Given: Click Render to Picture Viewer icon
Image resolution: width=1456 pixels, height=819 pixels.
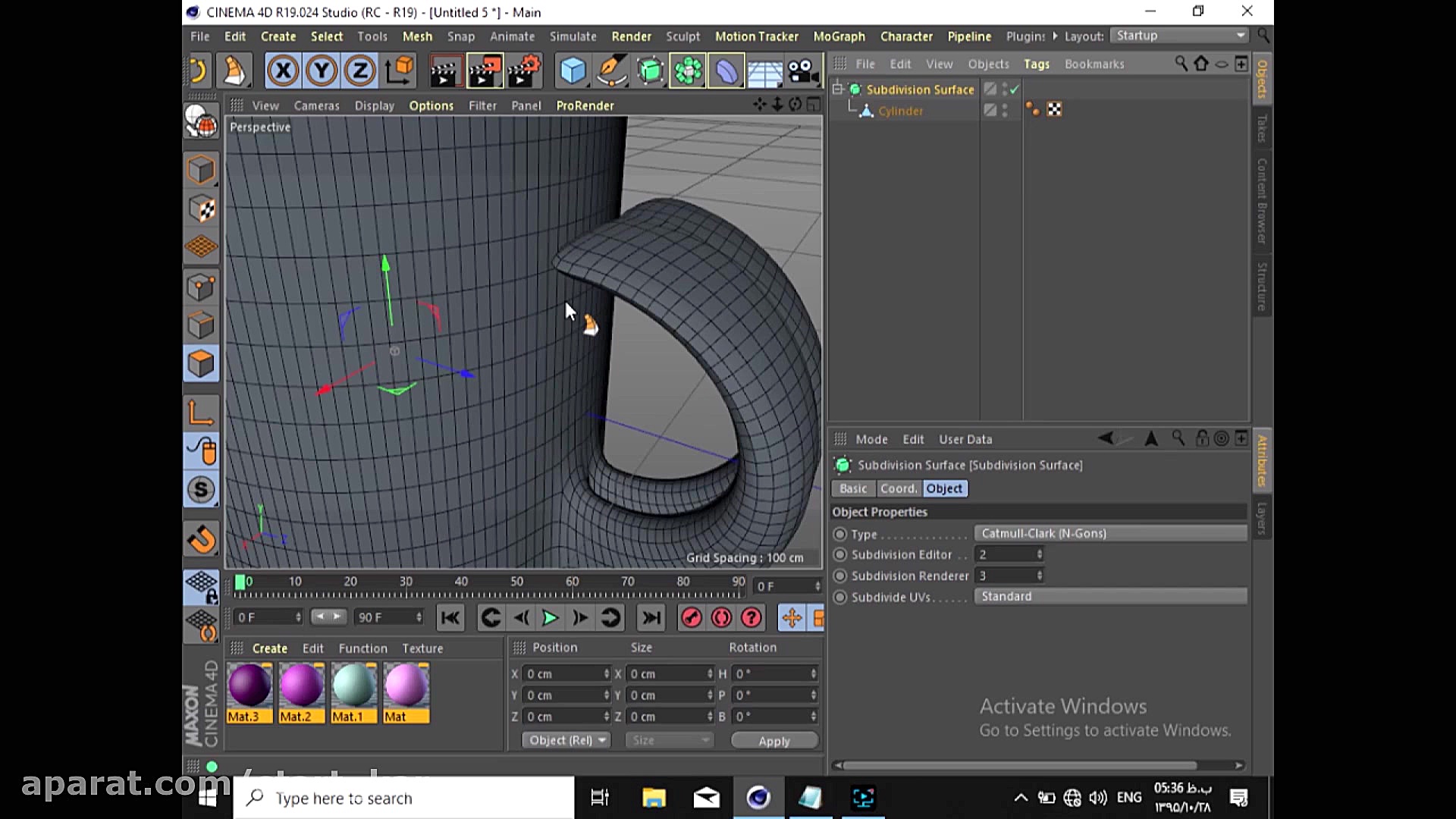Looking at the screenshot, I should [485, 71].
